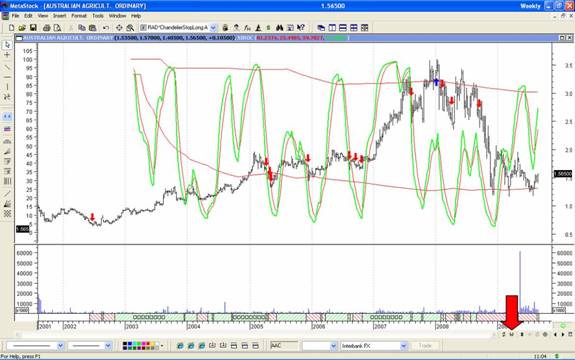Open a file with the folder icon
Image resolution: width=575 pixels, height=360 pixels.
(x=22, y=28)
